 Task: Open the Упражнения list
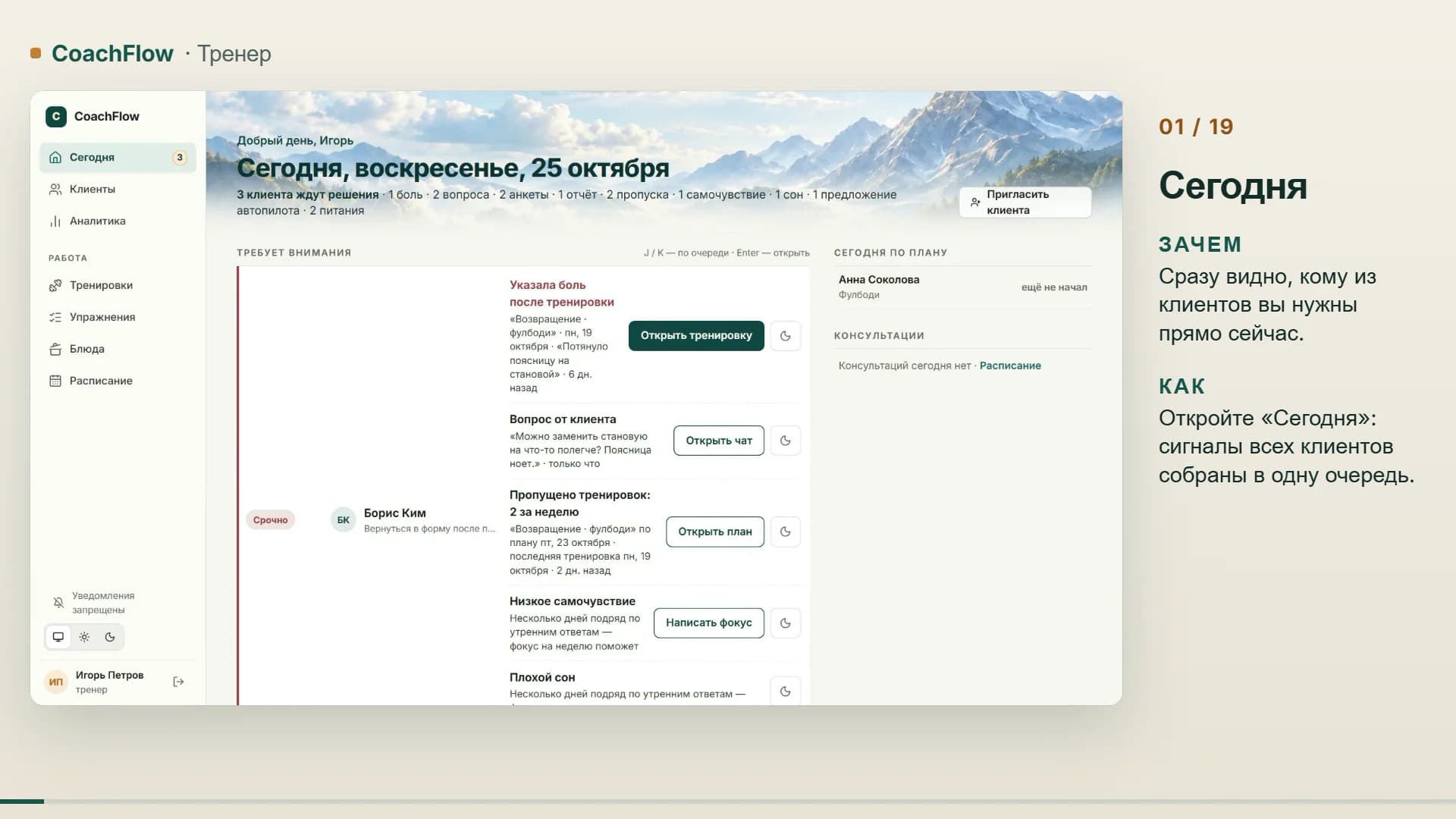point(118,317)
